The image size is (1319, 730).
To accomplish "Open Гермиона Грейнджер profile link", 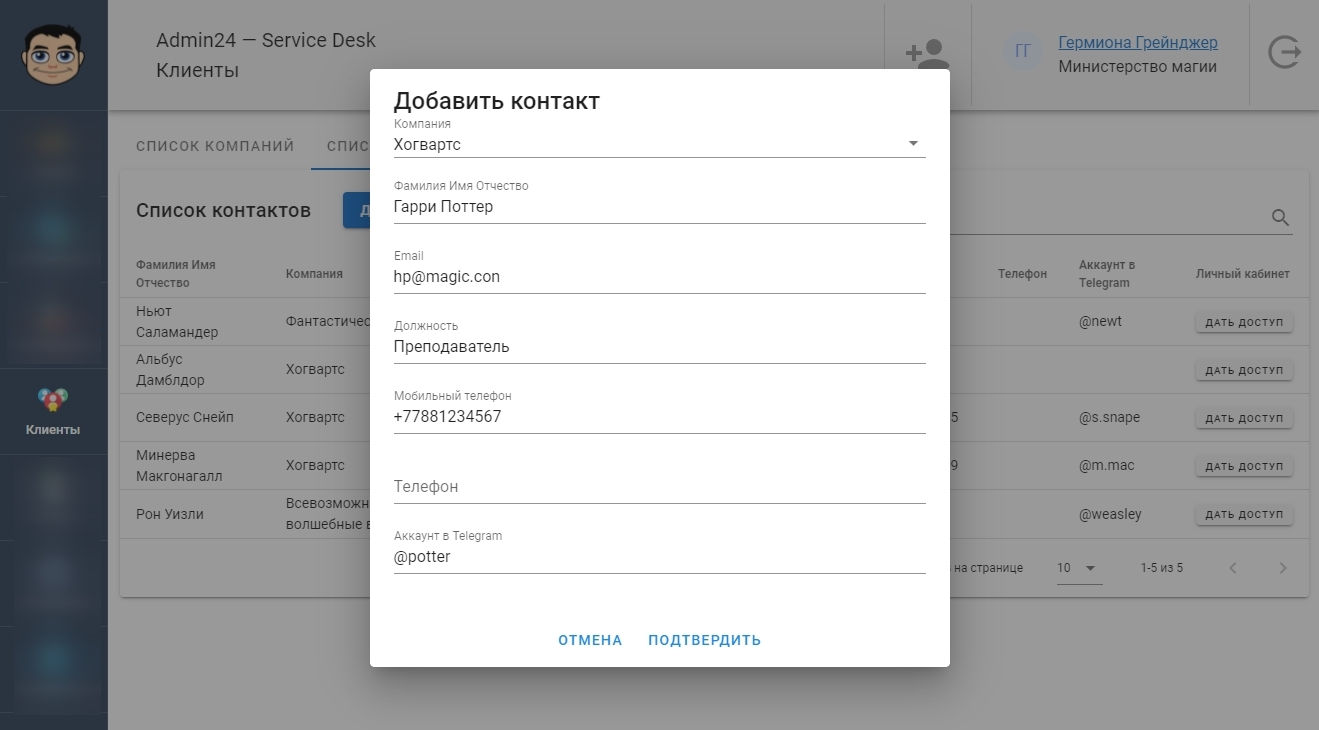I will click(x=1138, y=43).
